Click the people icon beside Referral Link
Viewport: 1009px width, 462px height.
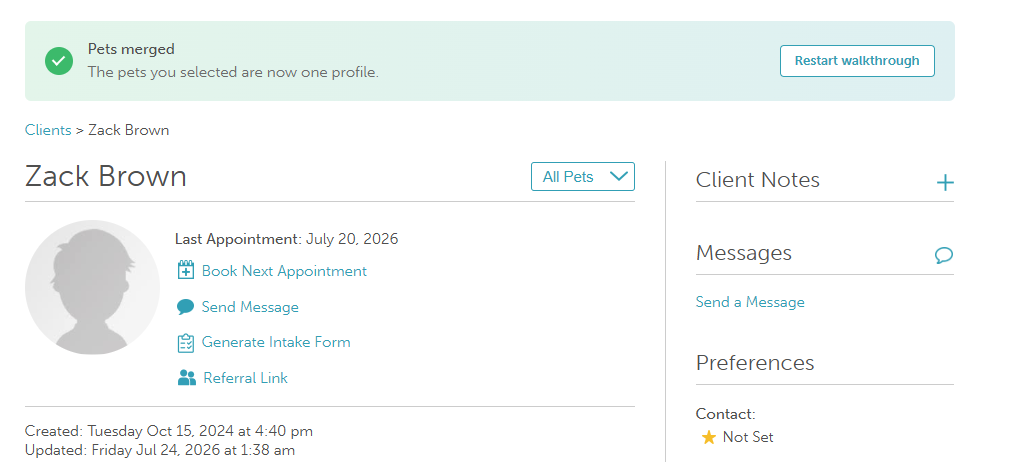tap(187, 378)
